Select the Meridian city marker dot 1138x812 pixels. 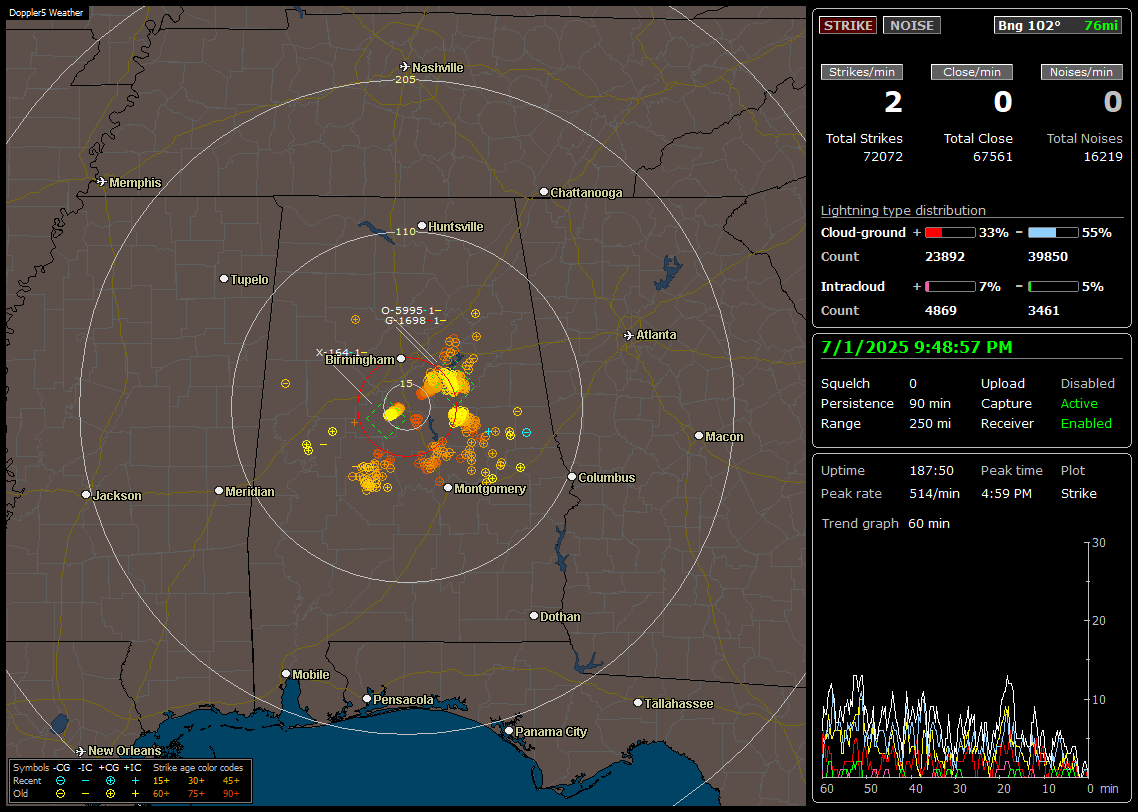[218, 491]
